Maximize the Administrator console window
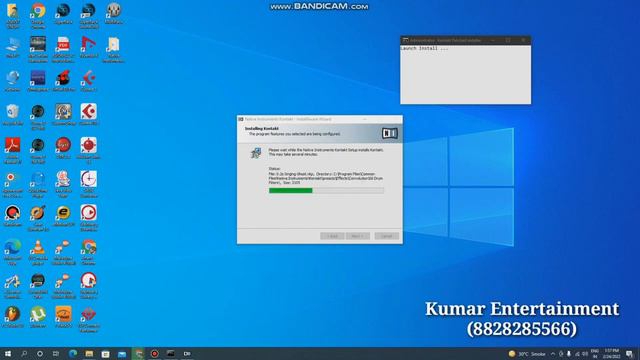The height and width of the screenshot is (360, 640). (x=508, y=40)
